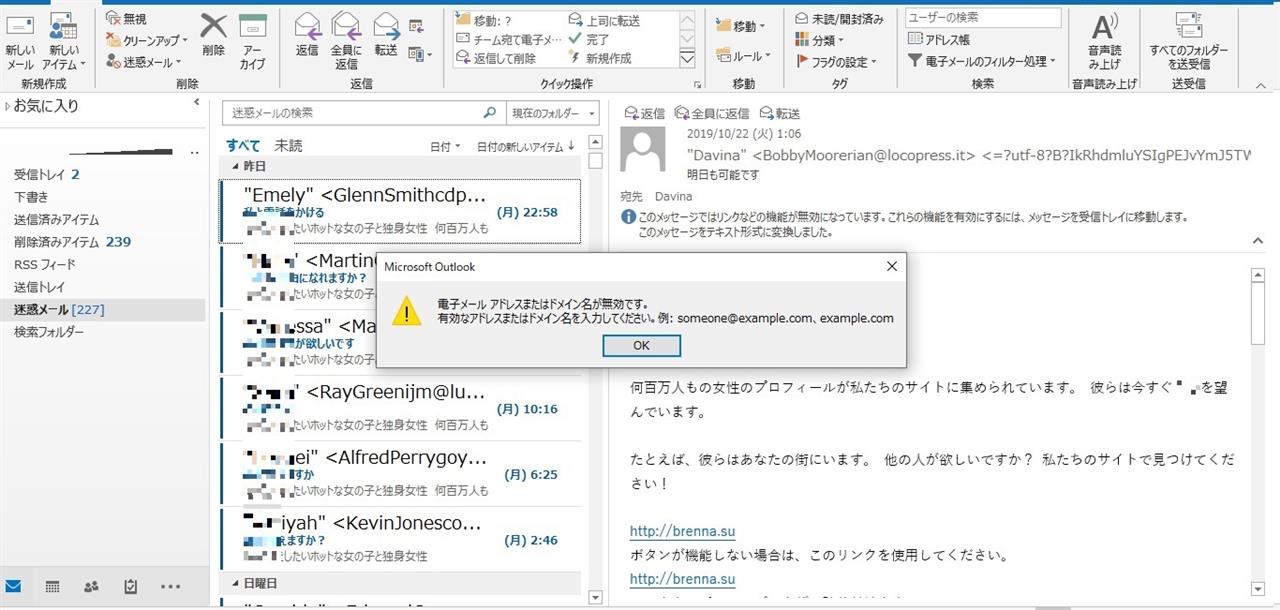Open the 日付 arrange-by dropdown
This screenshot has height=610, width=1280.
coord(445,147)
